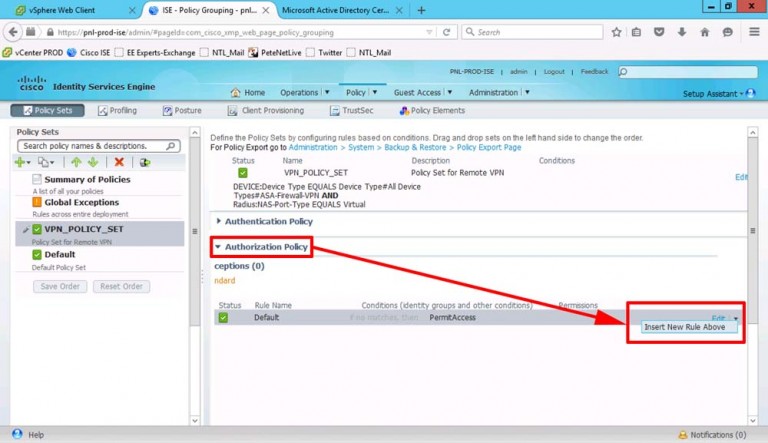Follow the Backup & Restore link
This screenshot has height=443, width=768.
coord(415,147)
